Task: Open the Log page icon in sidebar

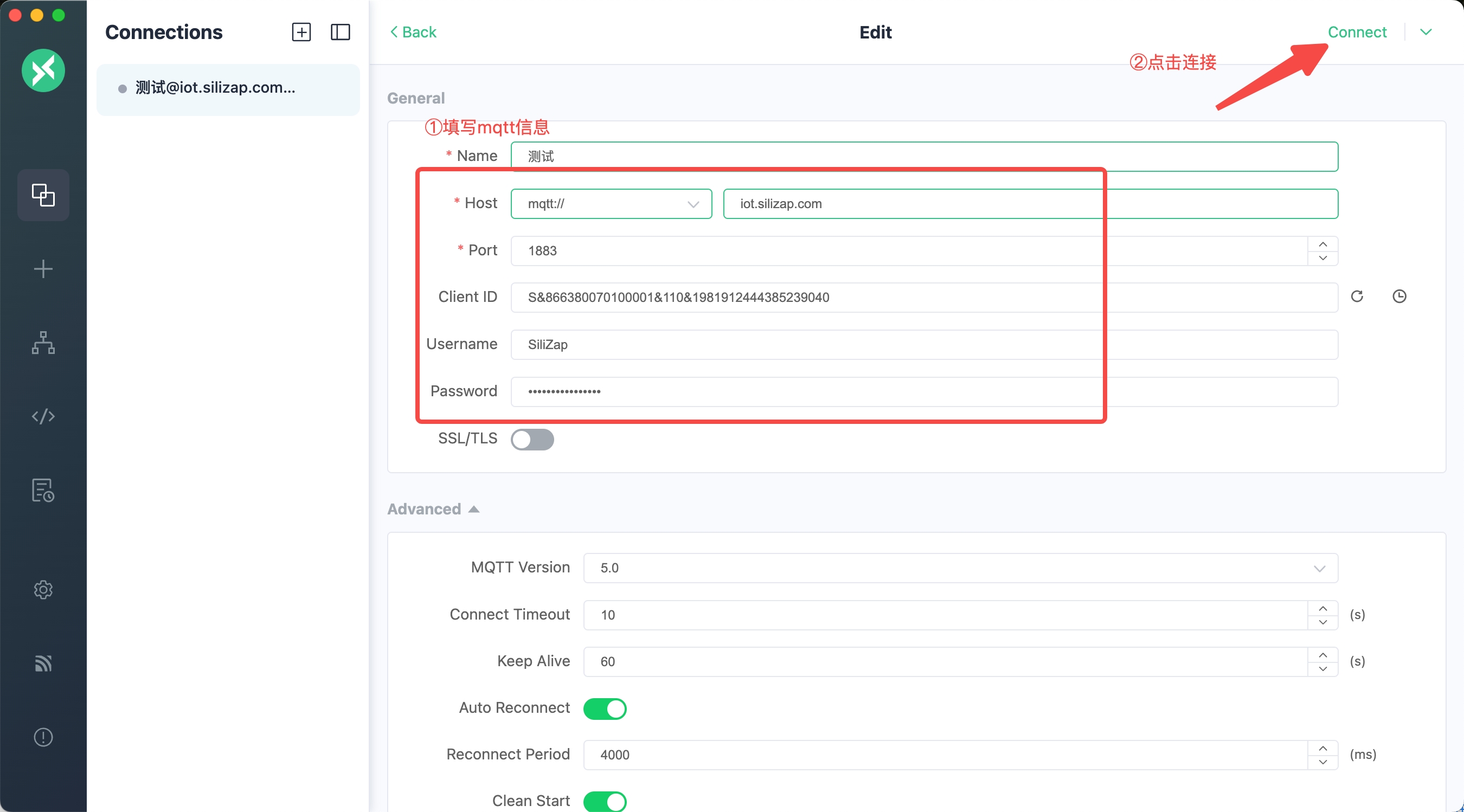Action: pyautogui.click(x=43, y=491)
